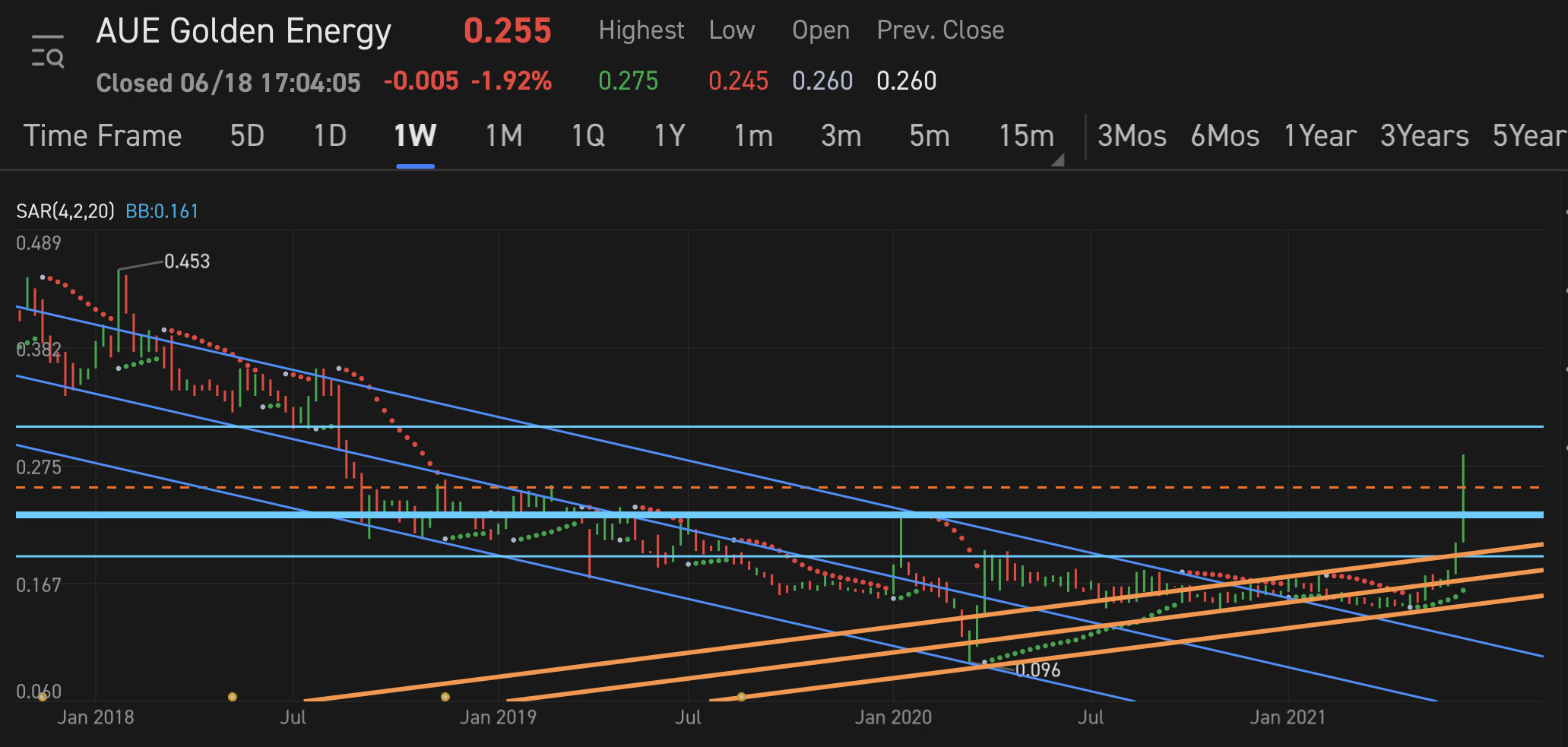Screen dimensions: 1568x747
Task: Set chart range to 6Mos
Action: [x=1225, y=136]
